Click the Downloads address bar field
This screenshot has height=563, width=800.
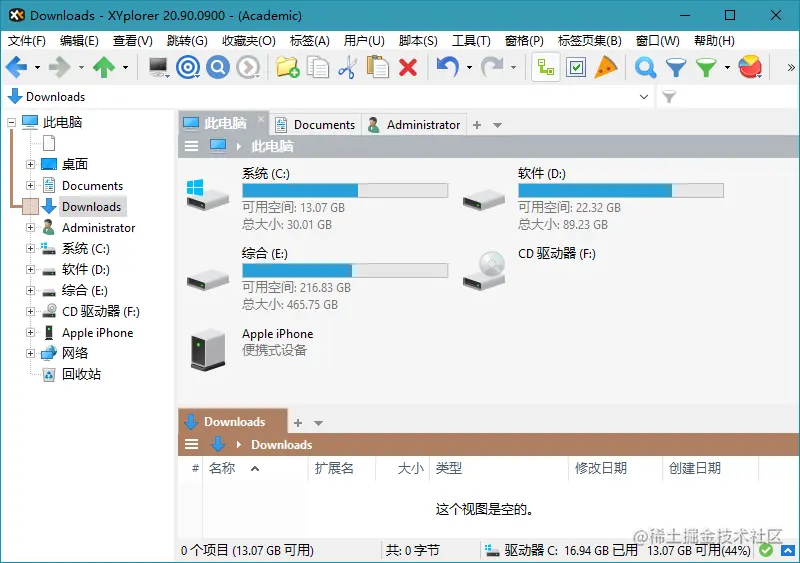tap(327, 96)
